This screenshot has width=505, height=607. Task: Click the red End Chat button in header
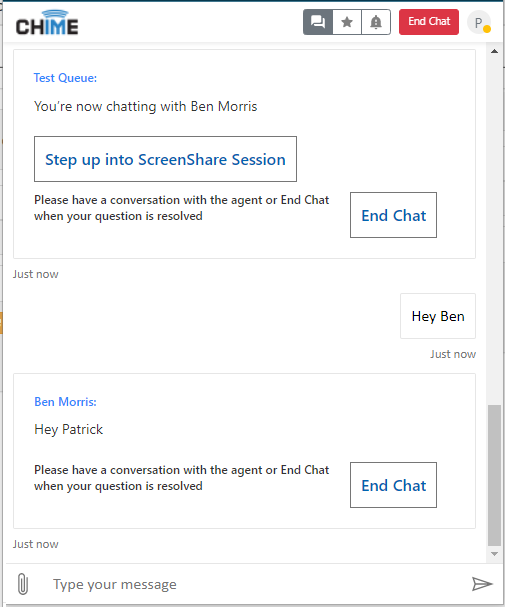[429, 22]
